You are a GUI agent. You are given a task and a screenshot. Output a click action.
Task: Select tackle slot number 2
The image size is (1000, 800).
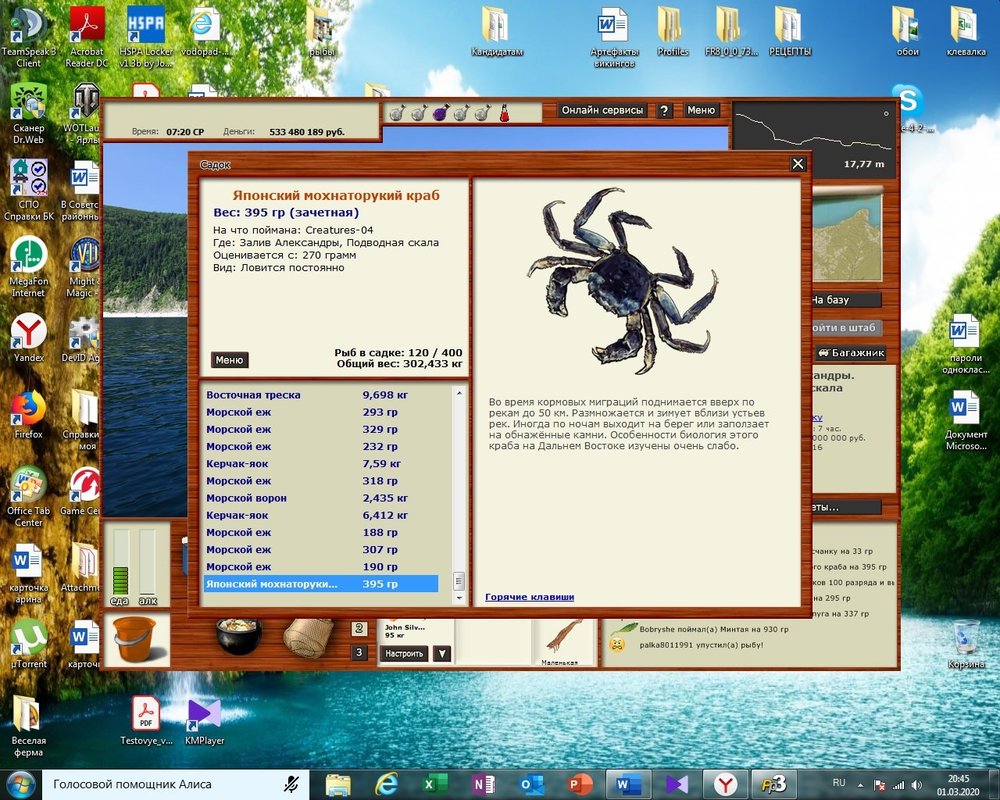point(359,629)
